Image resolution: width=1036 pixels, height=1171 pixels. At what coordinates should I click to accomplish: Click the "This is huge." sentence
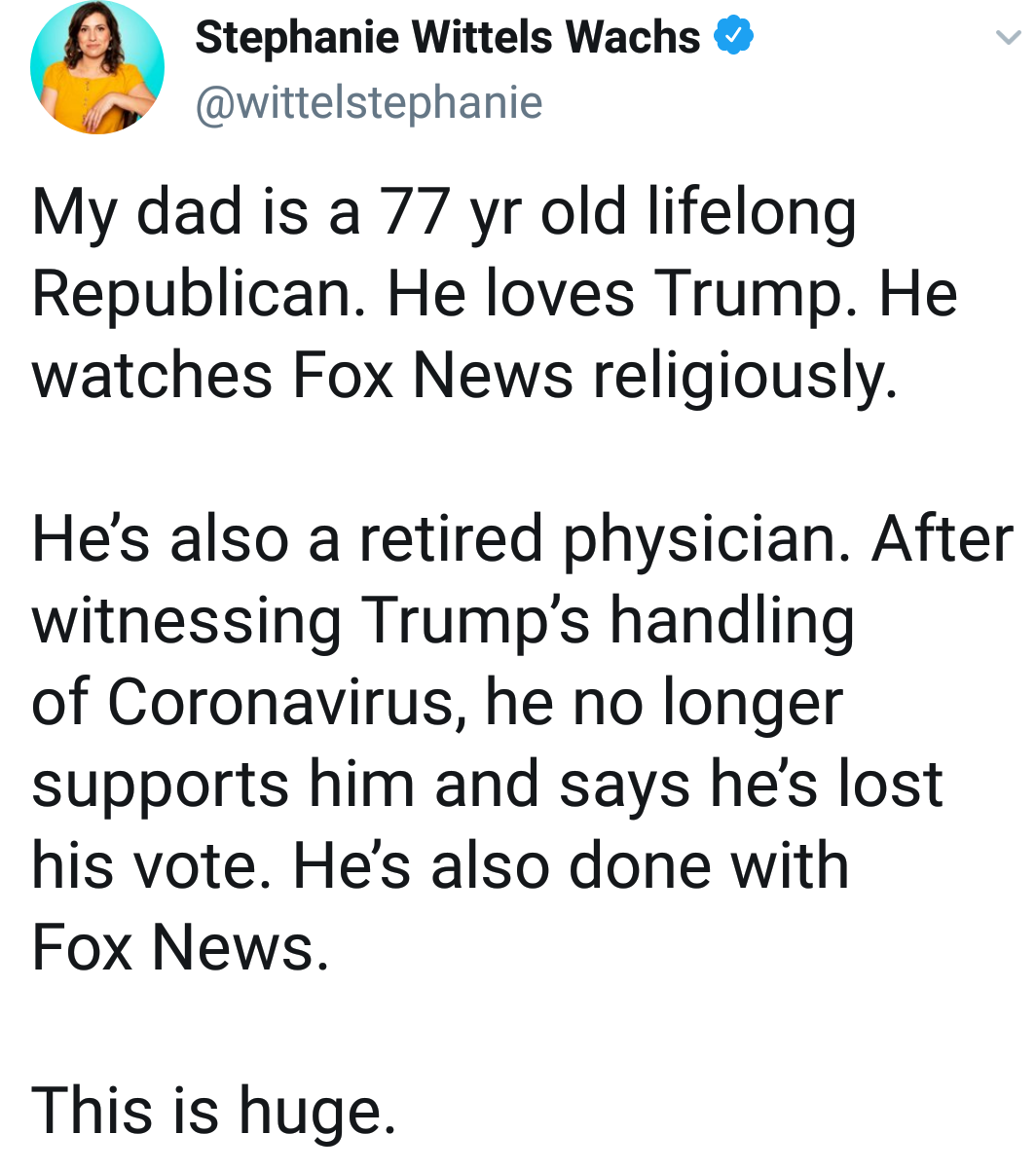click(x=214, y=1111)
